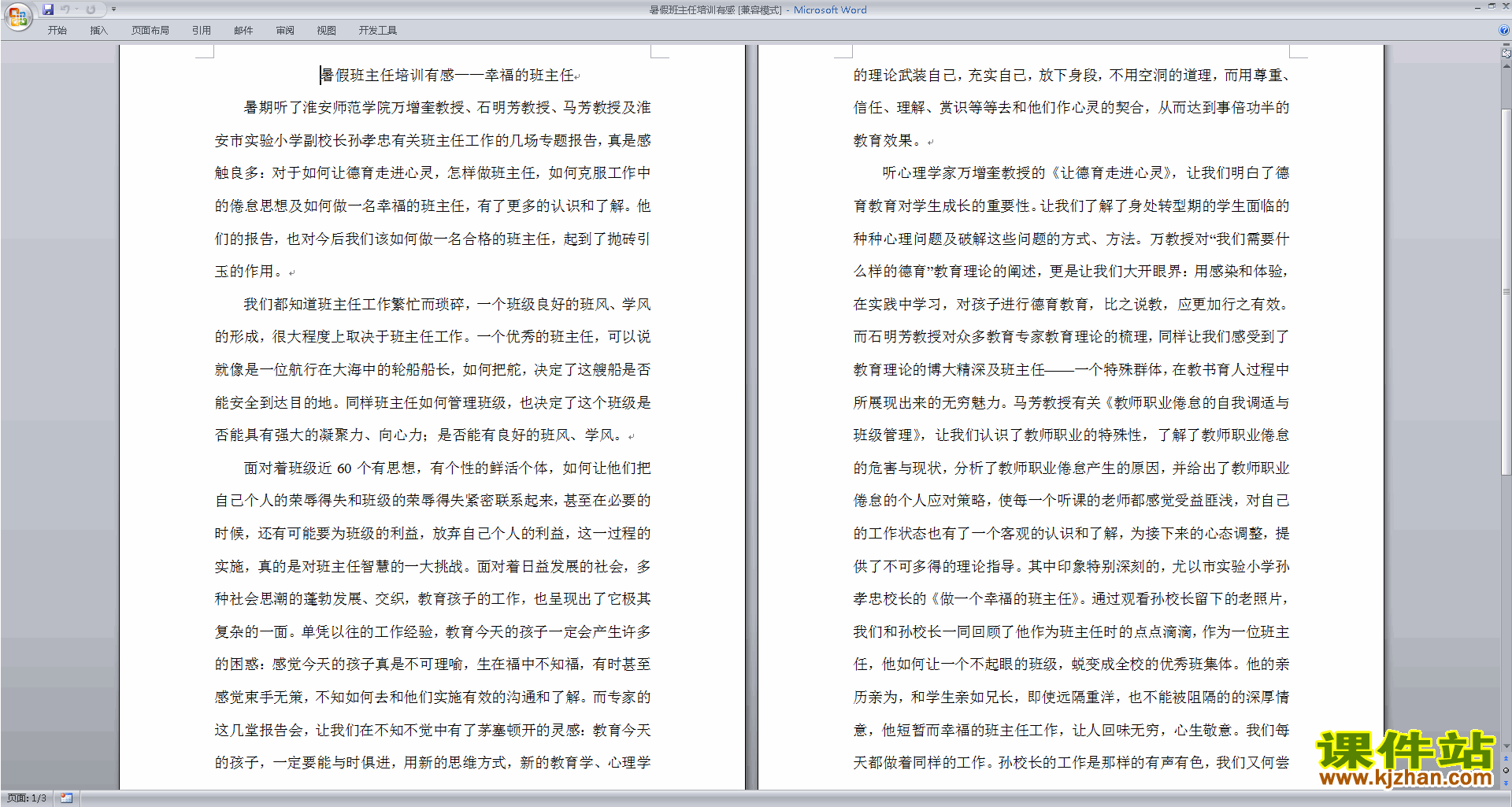Click the line beginning 面对着班级近 60 个有思想
The image size is (1512, 807).
[447, 468]
